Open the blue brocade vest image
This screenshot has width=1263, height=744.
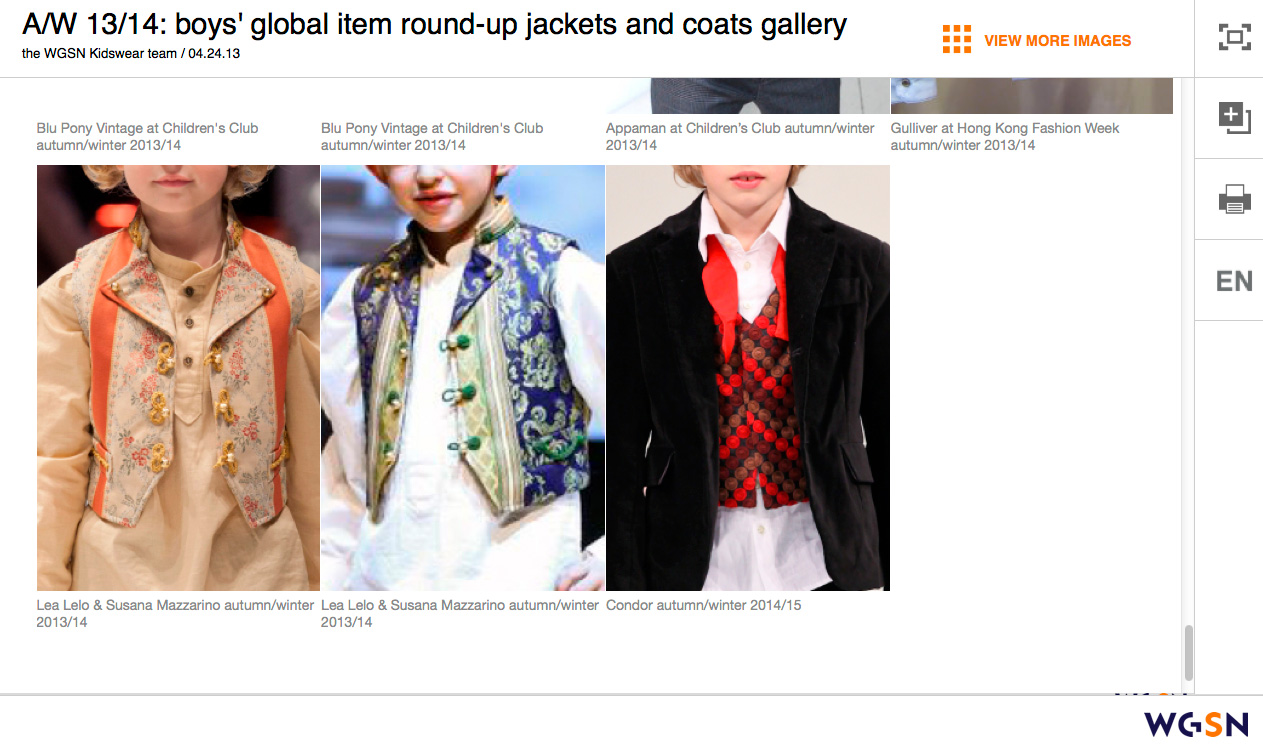click(x=463, y=378)
